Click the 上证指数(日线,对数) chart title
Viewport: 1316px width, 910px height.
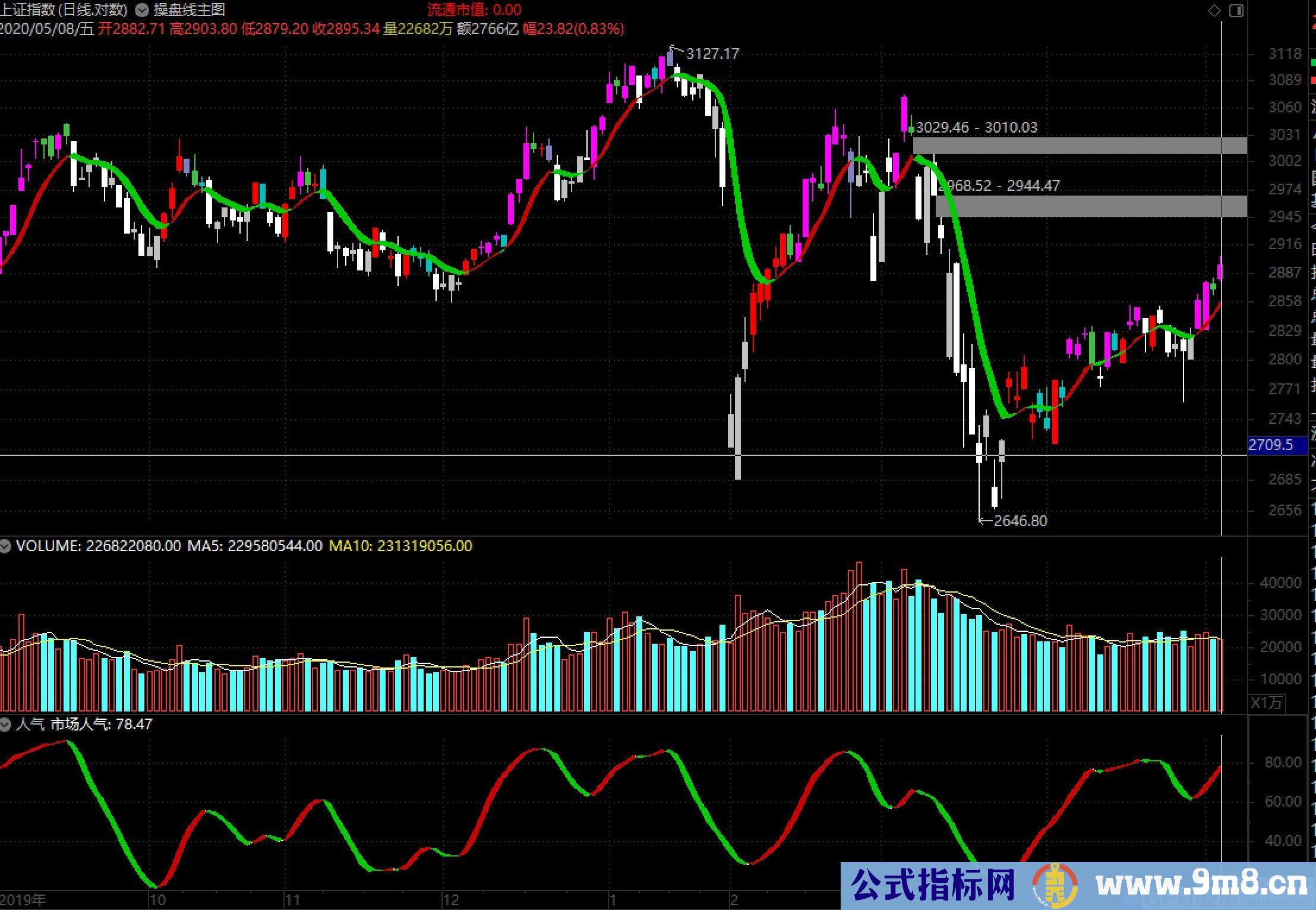pyautogui.click(x=64, y=10)
